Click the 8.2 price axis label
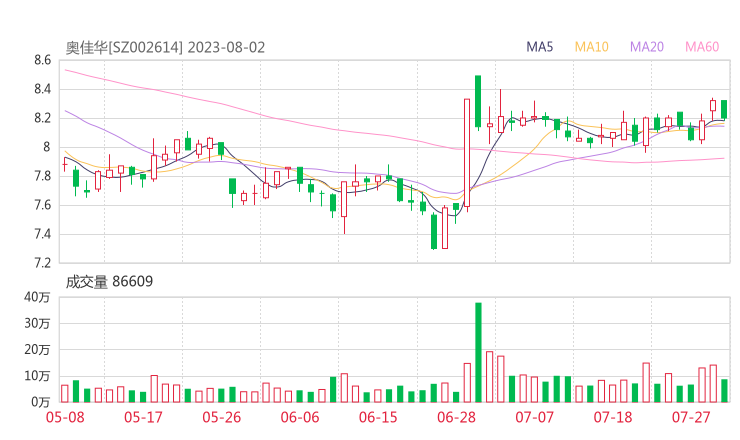The image size is (740, 440). coord(42,118)
